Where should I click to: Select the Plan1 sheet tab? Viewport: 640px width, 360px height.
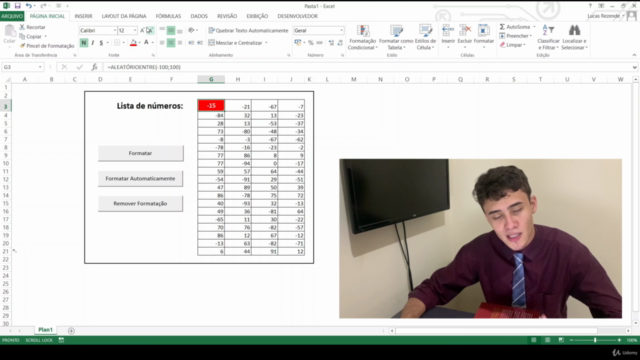[x=45, y=330]
